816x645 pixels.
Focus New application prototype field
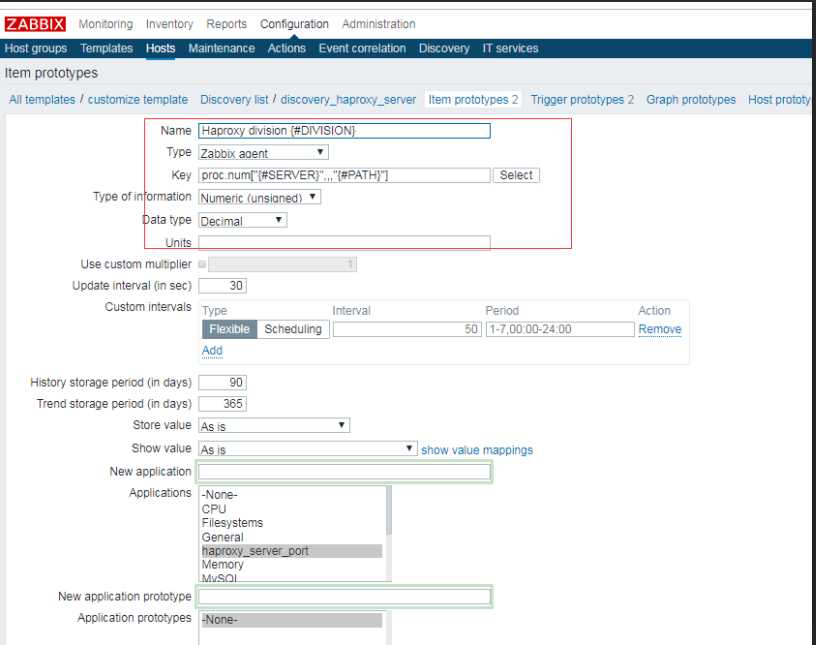click(344, 597)
